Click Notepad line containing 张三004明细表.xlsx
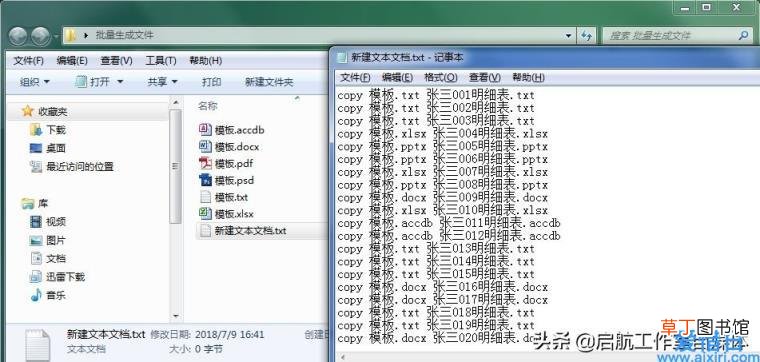 click(x=443, y=134)
